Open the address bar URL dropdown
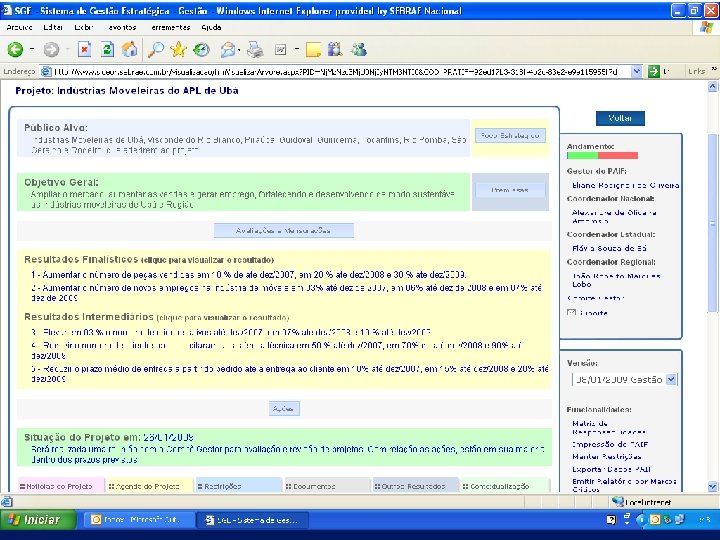The image size is (720, 540). [x=636, y=71]
